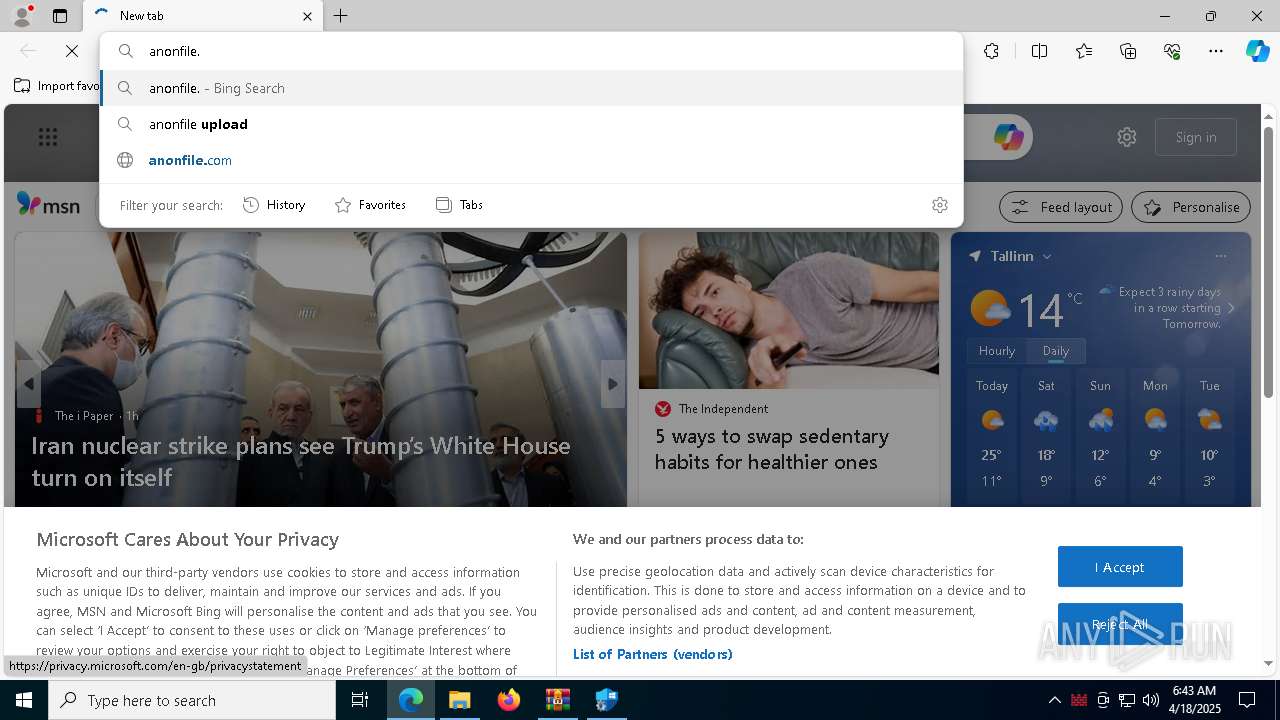Close the New tab tab
Image resolution: width=1280 pixels, height=720 pixels.
point(307,16)
